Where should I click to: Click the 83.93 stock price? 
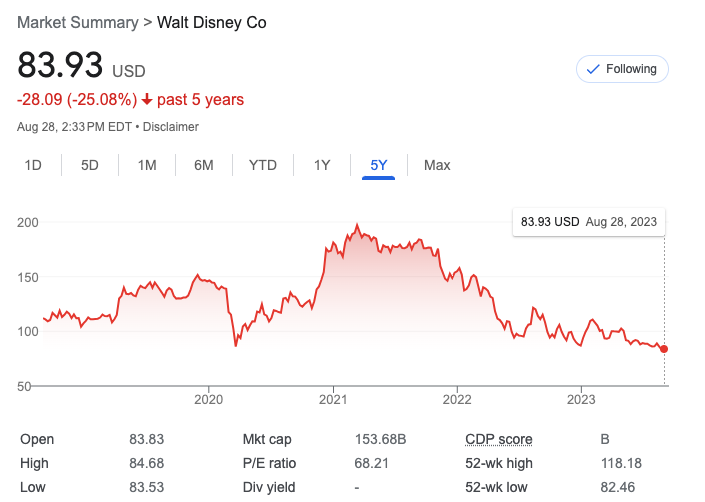pos(61,66)
